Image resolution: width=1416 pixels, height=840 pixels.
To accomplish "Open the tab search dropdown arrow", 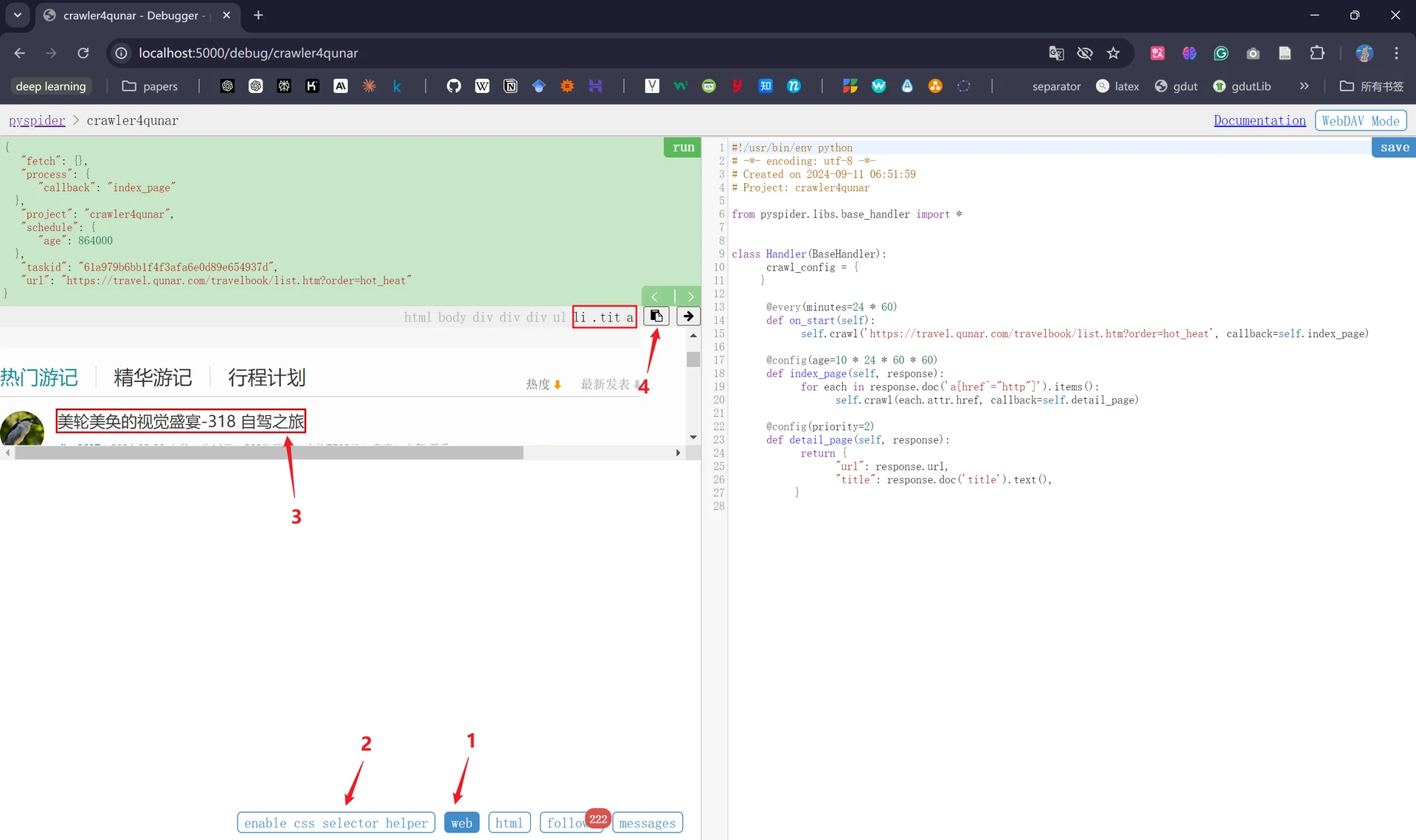I will point(18,15).
